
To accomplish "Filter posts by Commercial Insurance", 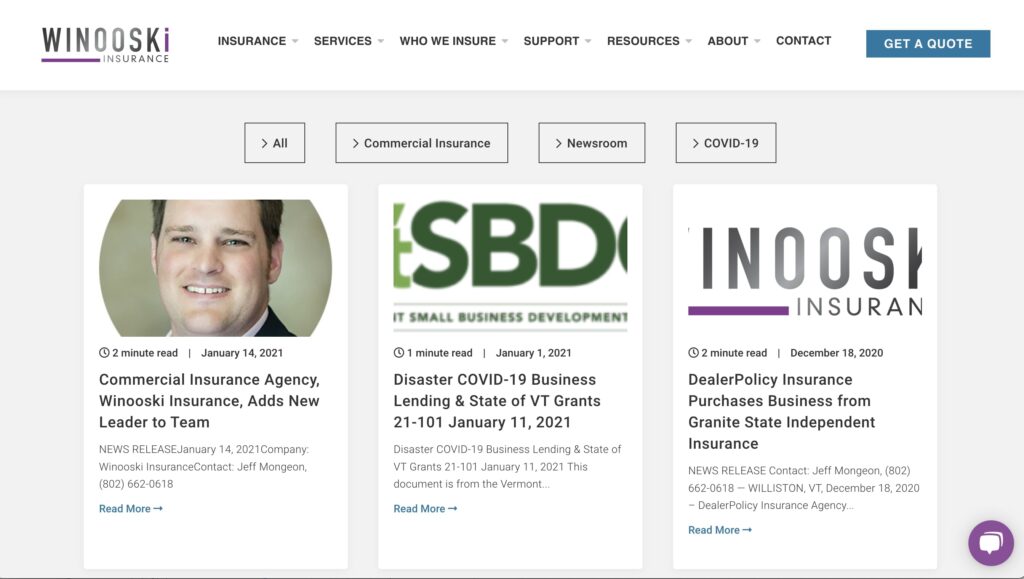I will [421, 143].
